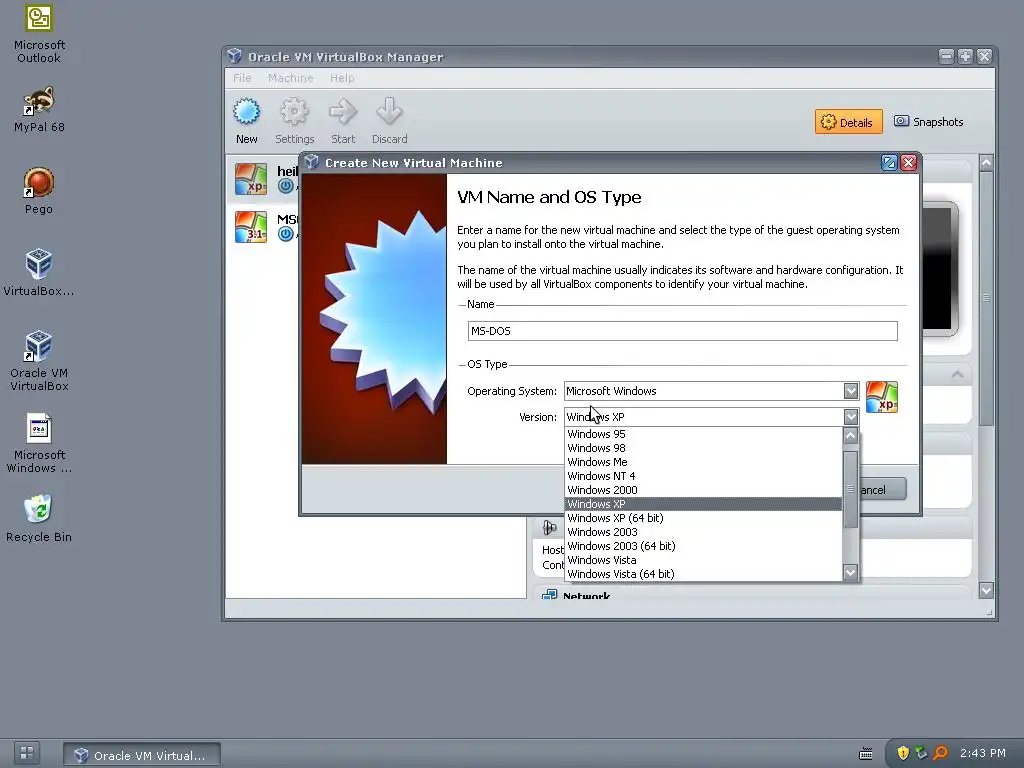The image size is (1024, 768).
Task: Open the Microsoft Windows ... desktop file icon
Action: pos(39,443)
